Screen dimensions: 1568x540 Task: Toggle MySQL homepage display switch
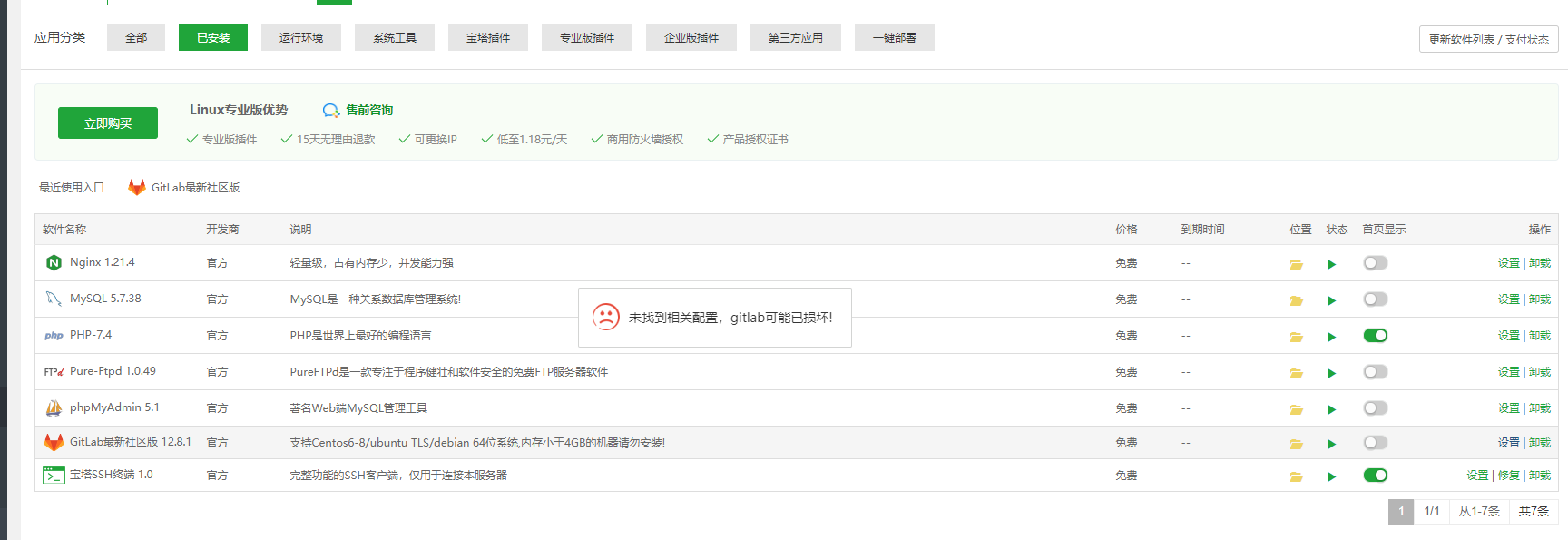click(1376, 299)
